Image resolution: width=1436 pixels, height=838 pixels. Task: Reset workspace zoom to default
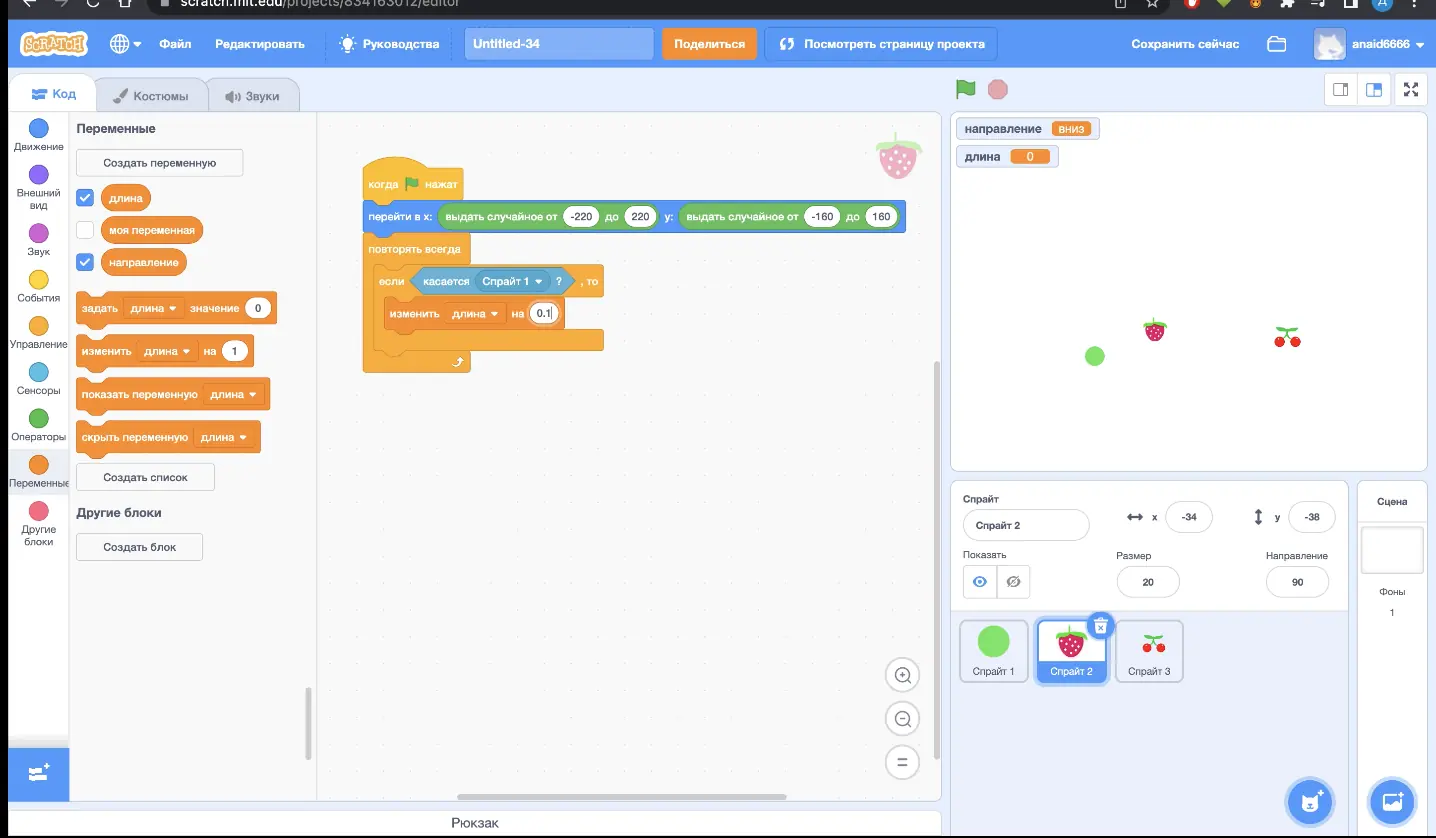pos(902,763)
